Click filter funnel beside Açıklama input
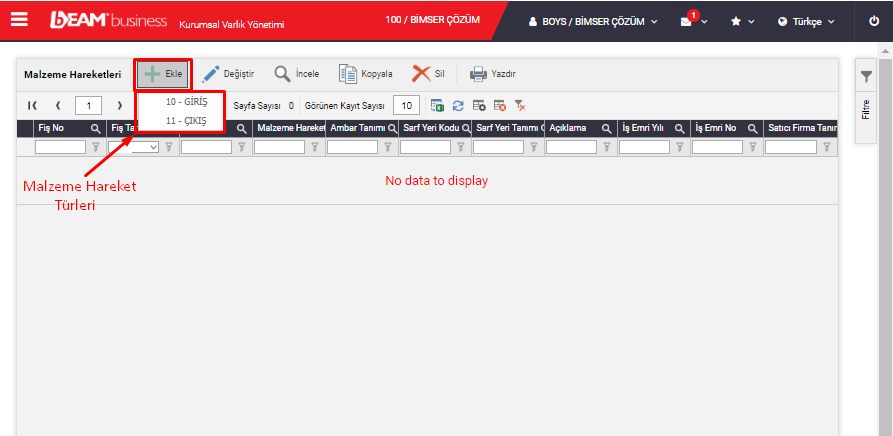The image size is (893, 436). pos(607,147)
